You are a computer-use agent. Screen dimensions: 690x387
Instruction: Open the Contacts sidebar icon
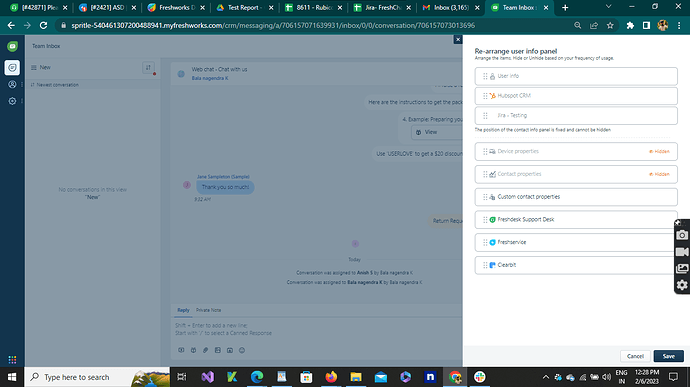click(x=12, y=84)
